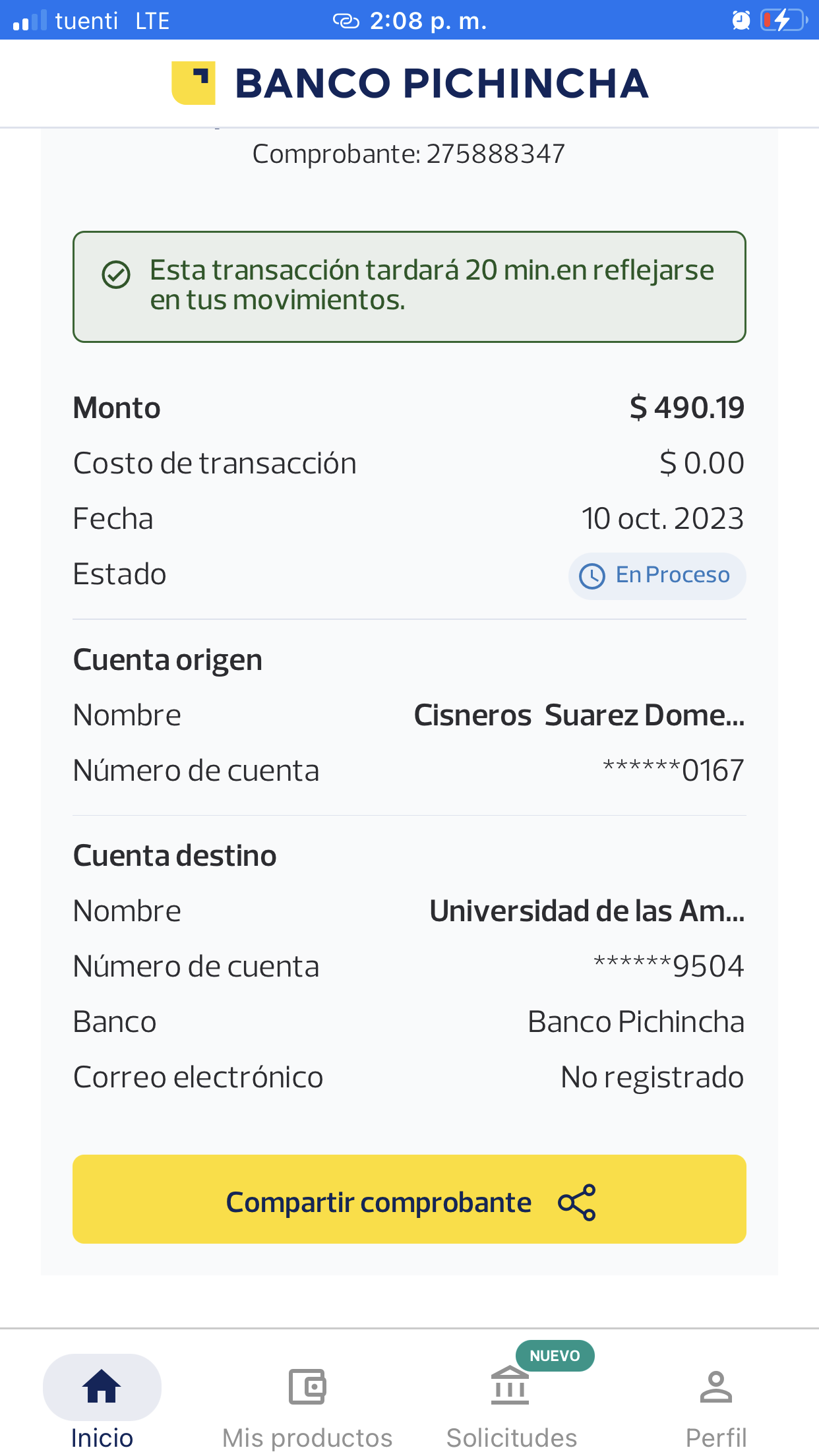Viewport: 819px width, 1456px height.
Task: Tap the battery charging icon in status bar
Action: [x=783, y=20]
